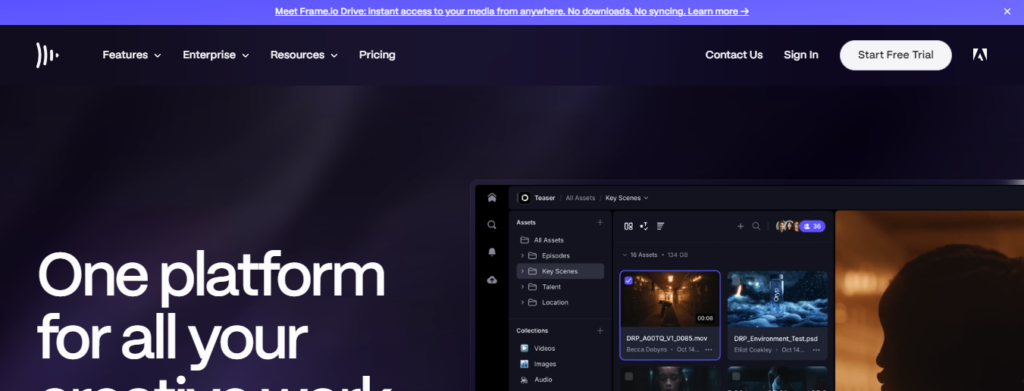Click the Frame.io logo in the header
The width and height of the screenshot is (1024, 391).
coord(47,55)
